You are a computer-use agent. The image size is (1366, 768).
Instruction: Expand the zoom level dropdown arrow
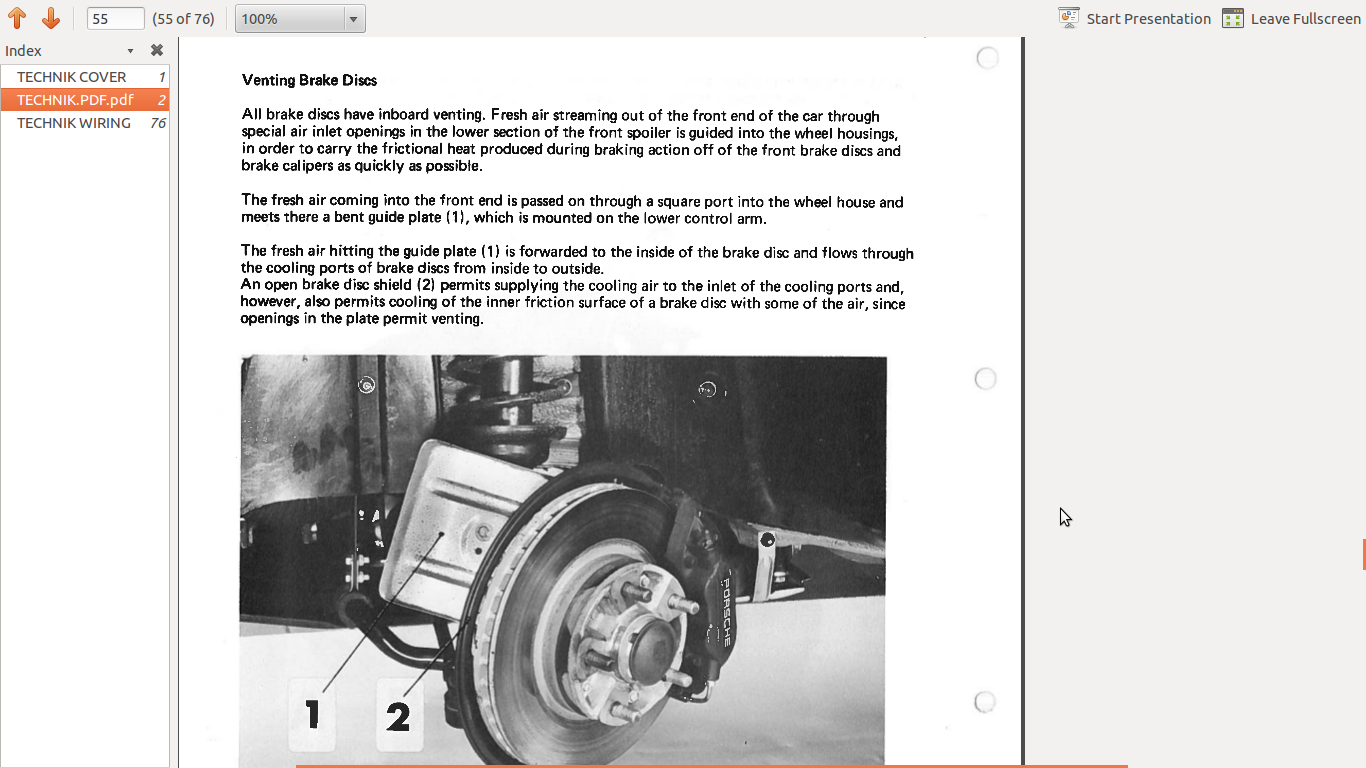[352, 19]
